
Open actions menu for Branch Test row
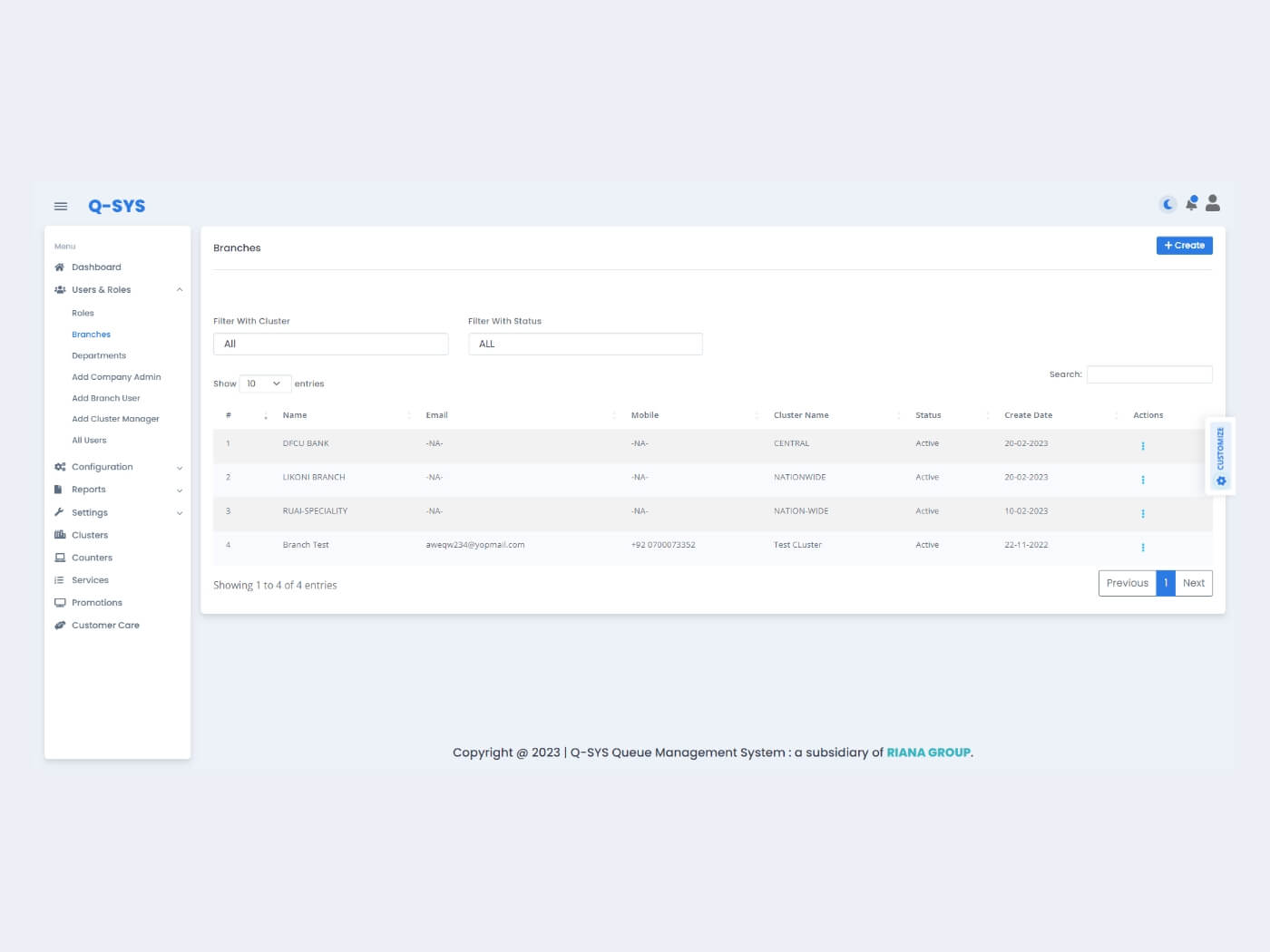pos(1142,547)
